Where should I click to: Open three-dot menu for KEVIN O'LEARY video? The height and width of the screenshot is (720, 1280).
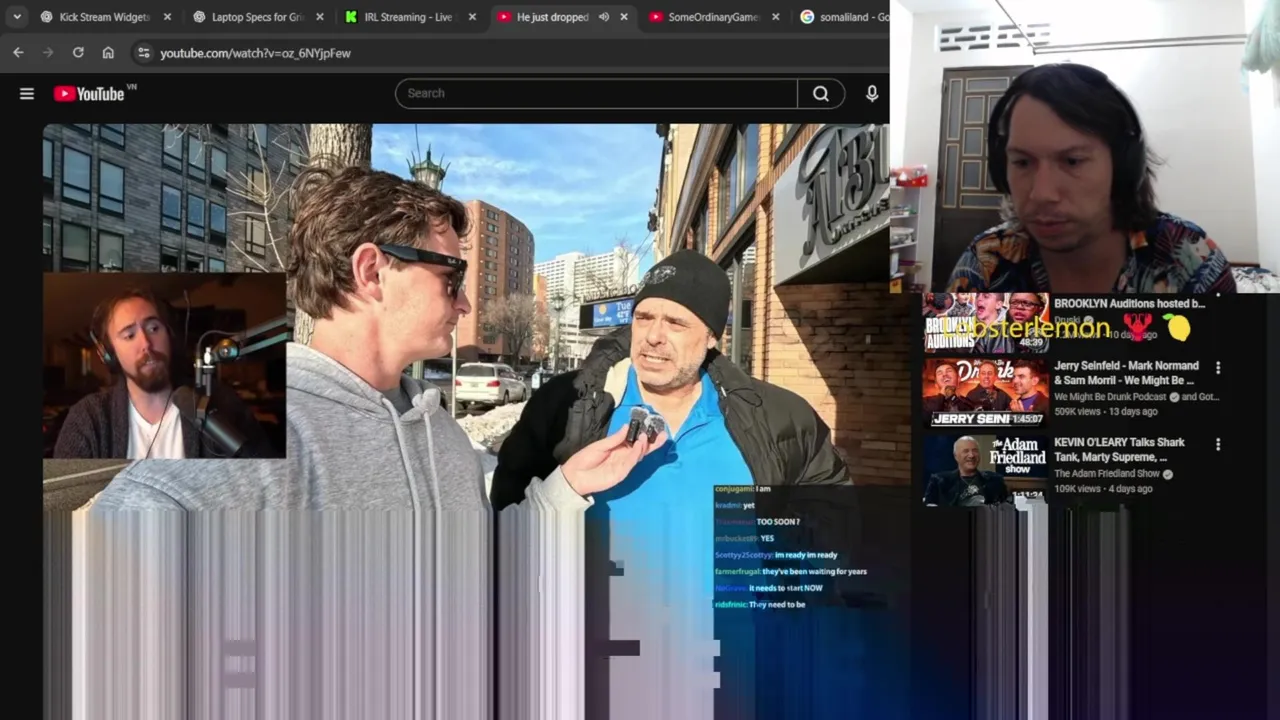click(x=1218, y=444)
